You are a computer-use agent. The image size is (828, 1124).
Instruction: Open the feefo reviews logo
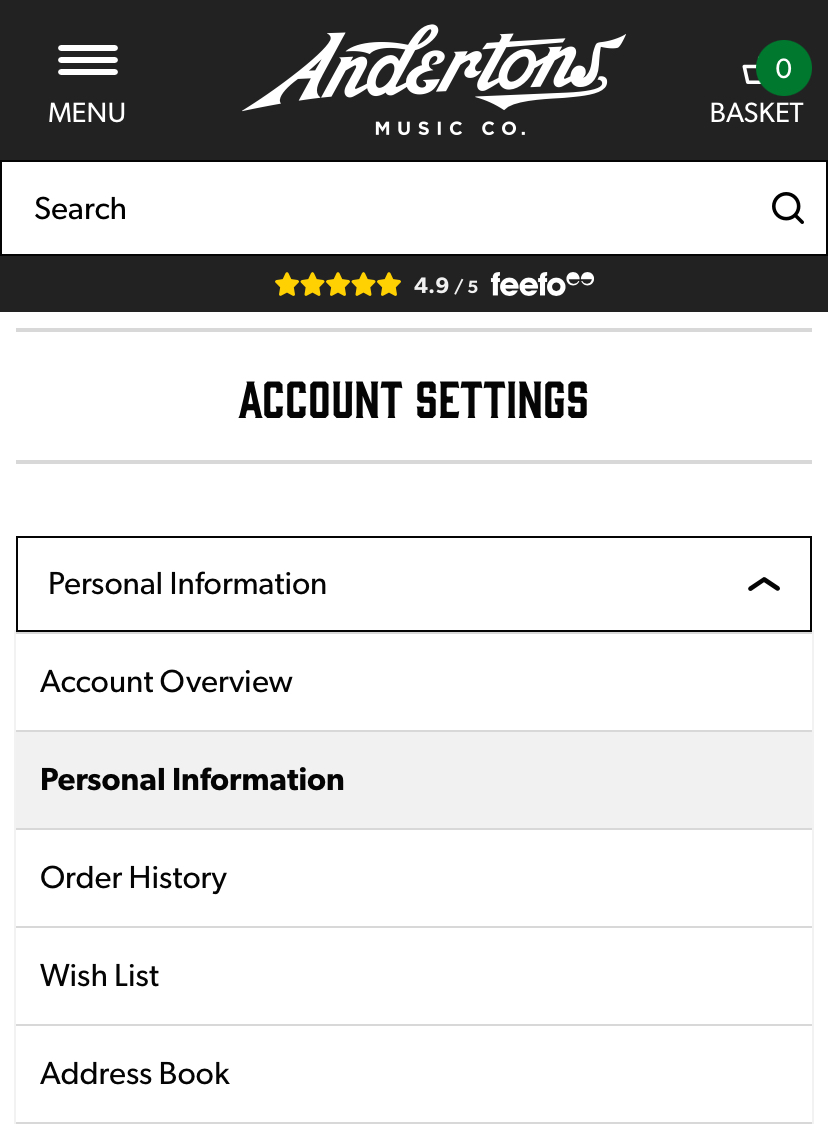542,284
